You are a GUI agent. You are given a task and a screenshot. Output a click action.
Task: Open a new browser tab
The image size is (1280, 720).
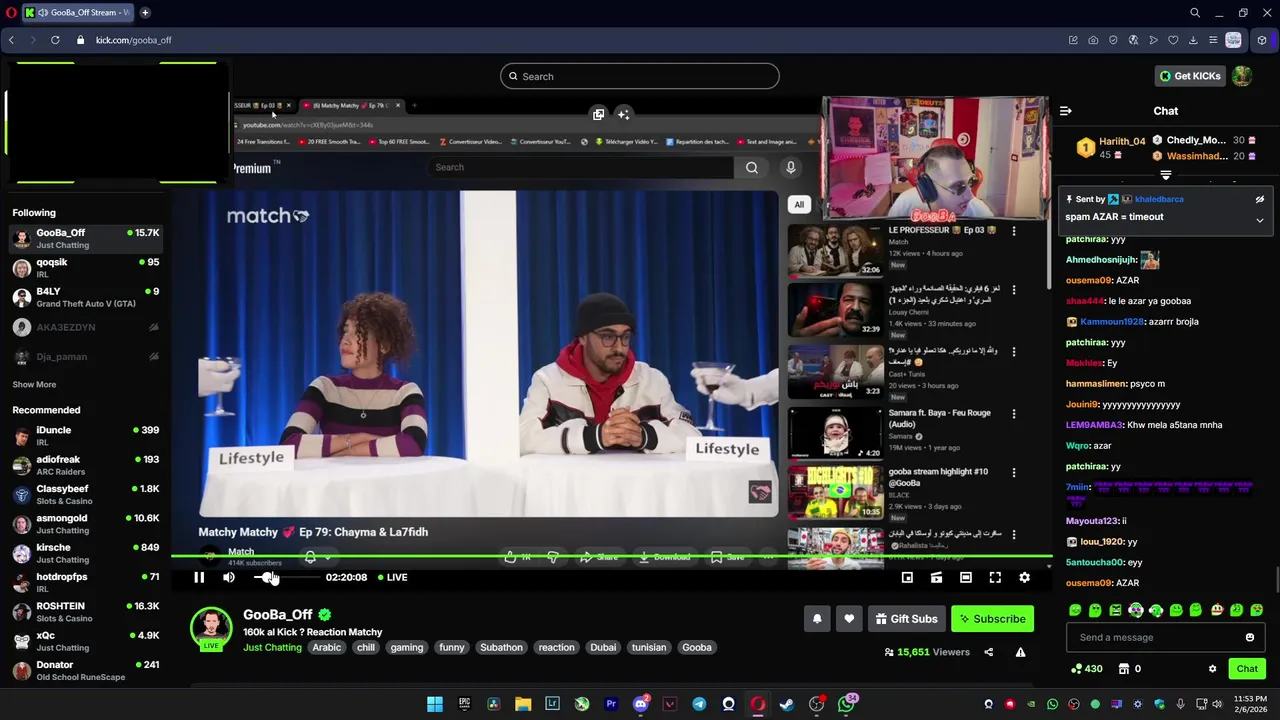[x=145, y=13]
